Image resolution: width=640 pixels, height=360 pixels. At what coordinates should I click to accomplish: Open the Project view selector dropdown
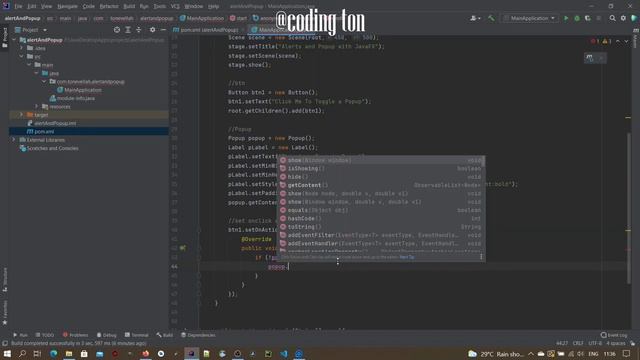coord(31,30)
